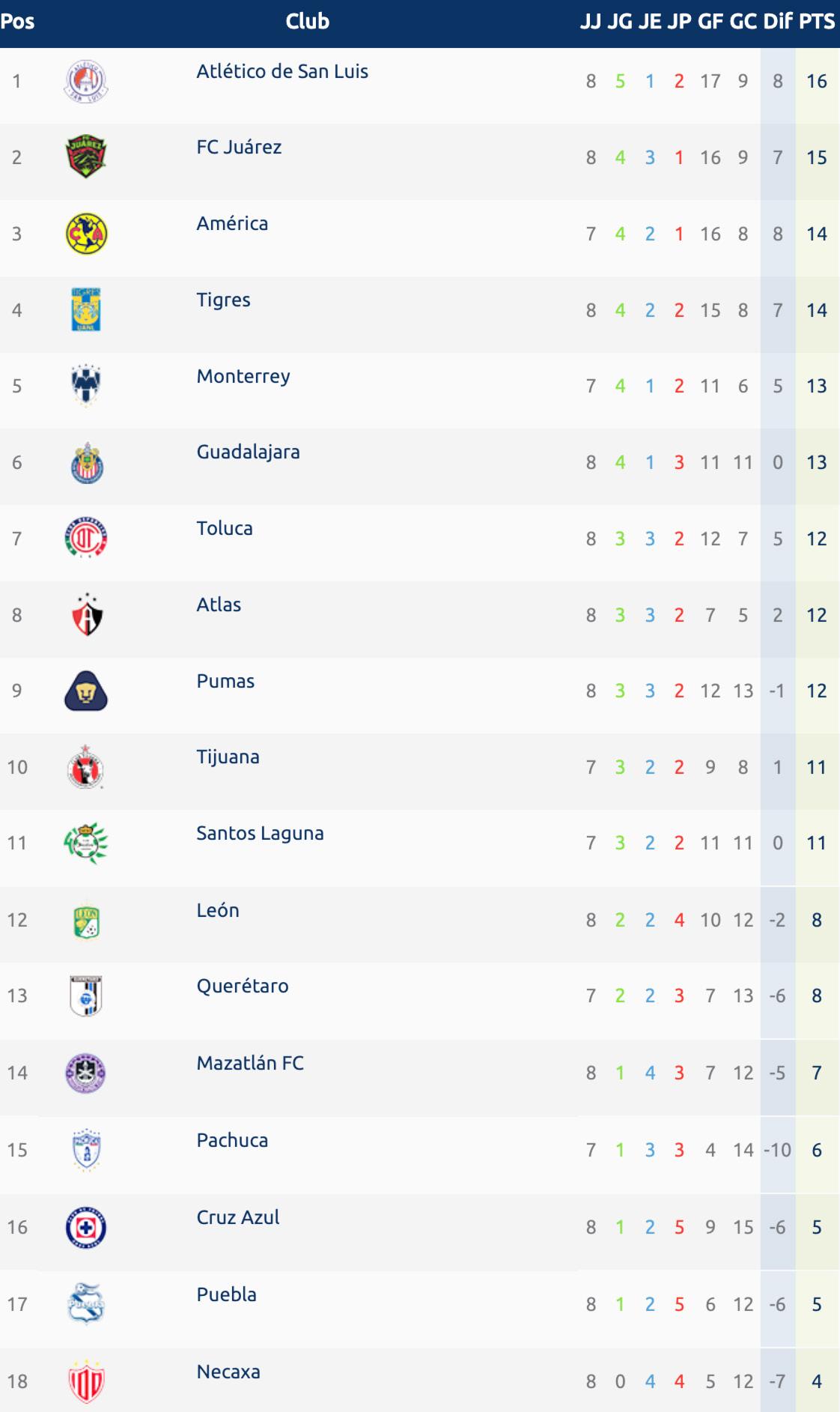
Task: Open the León team link
Action: point(218,910)
